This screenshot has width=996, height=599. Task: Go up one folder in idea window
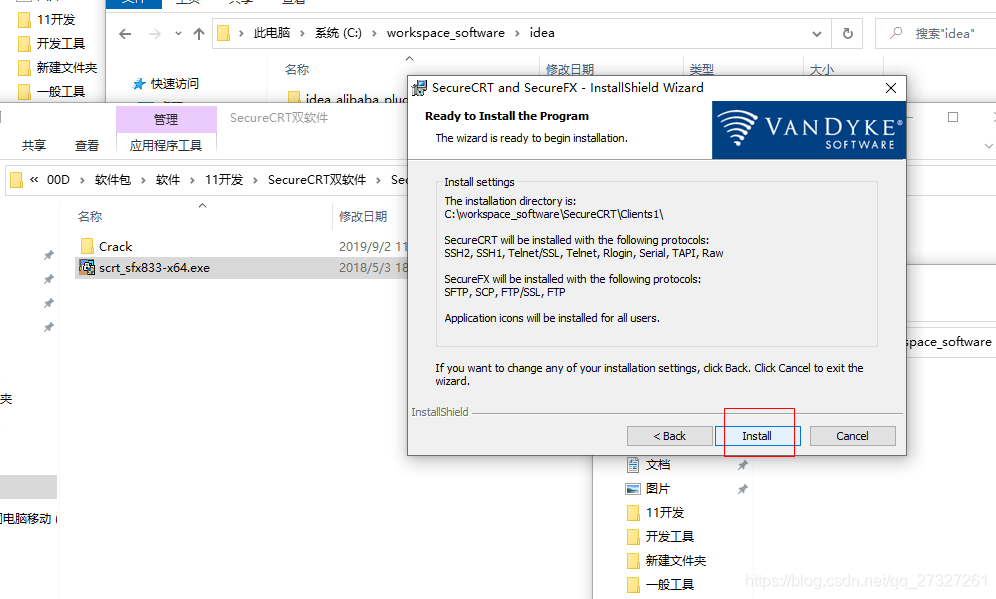[199, 34]
